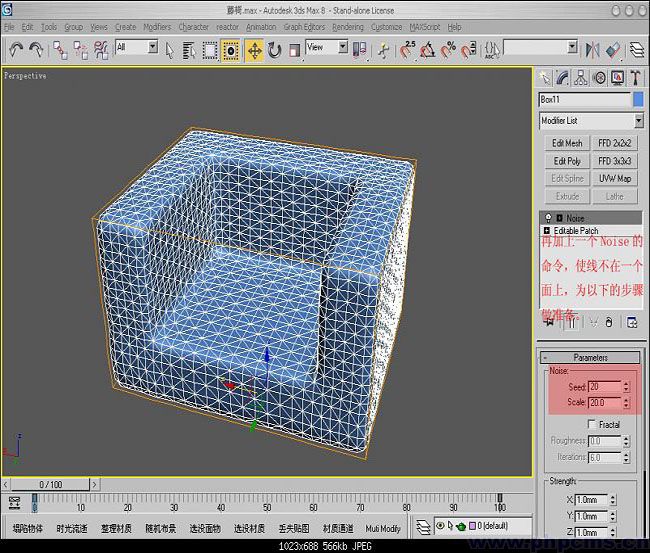Activate the Select and Move tool
The image size is (650, 553).
tap(254, 51)
